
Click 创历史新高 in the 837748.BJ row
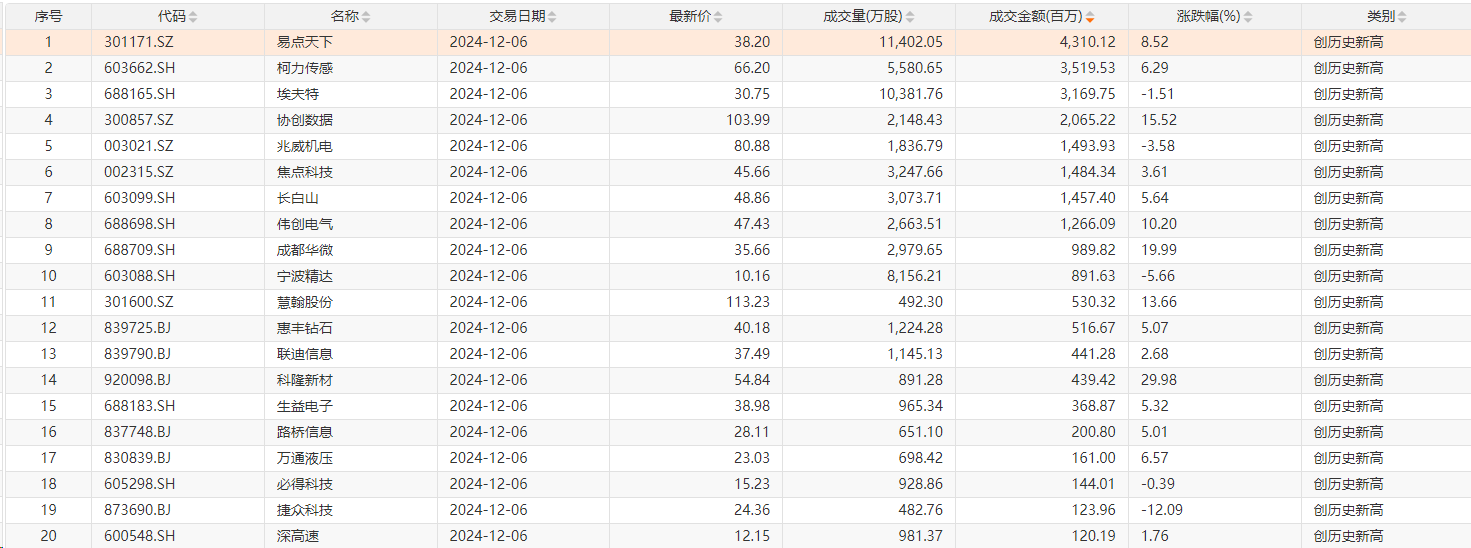(1349, 432)
